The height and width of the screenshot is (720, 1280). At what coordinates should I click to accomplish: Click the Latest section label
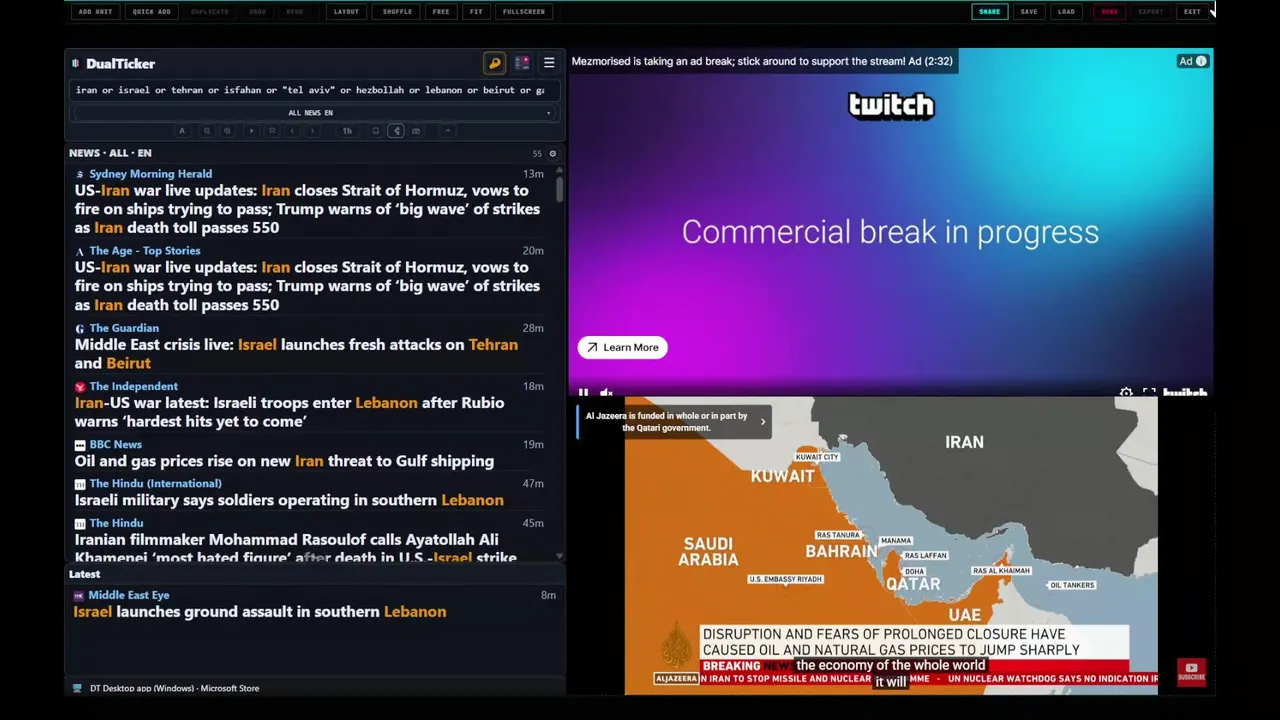(84, 574)
